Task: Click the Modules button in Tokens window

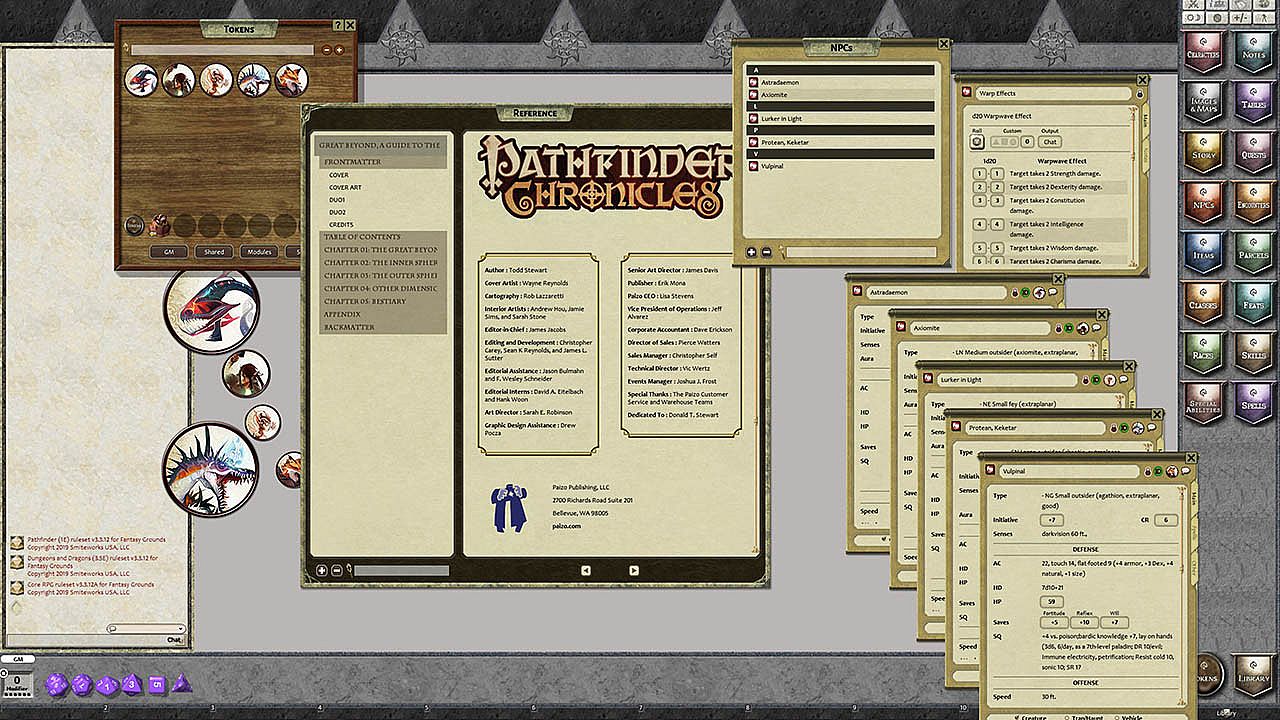Action: point(260,252)
